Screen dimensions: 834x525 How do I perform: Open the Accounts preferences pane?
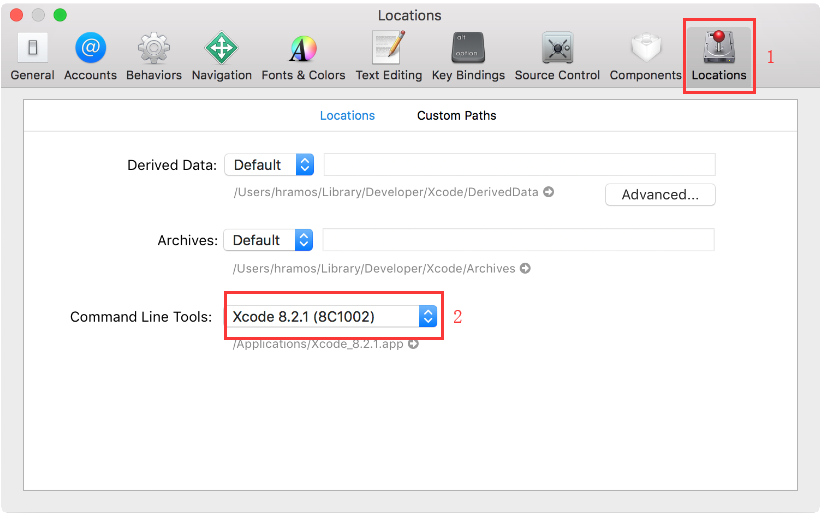[90, 56]
